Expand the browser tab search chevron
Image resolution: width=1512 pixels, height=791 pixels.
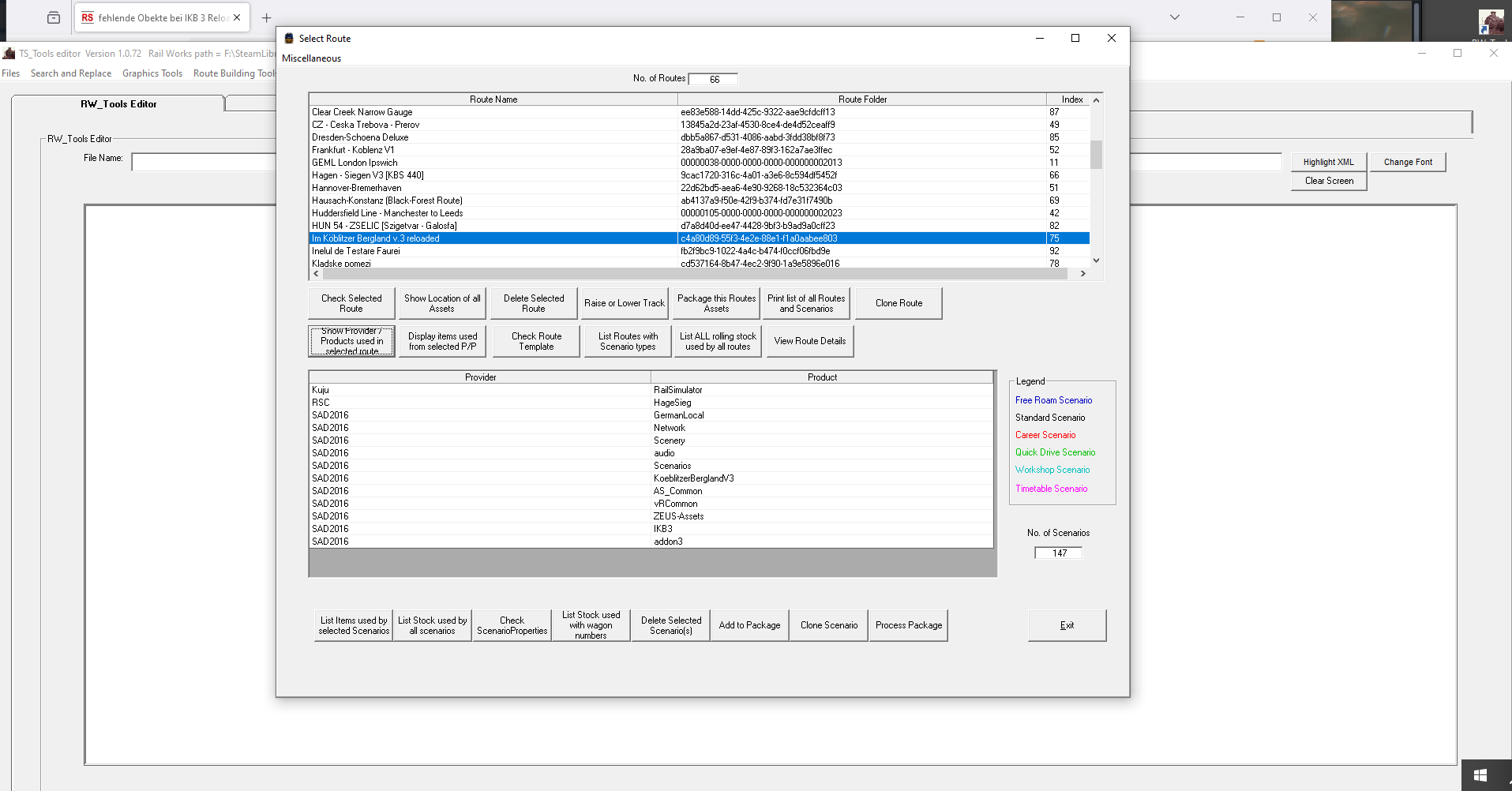1174,17
